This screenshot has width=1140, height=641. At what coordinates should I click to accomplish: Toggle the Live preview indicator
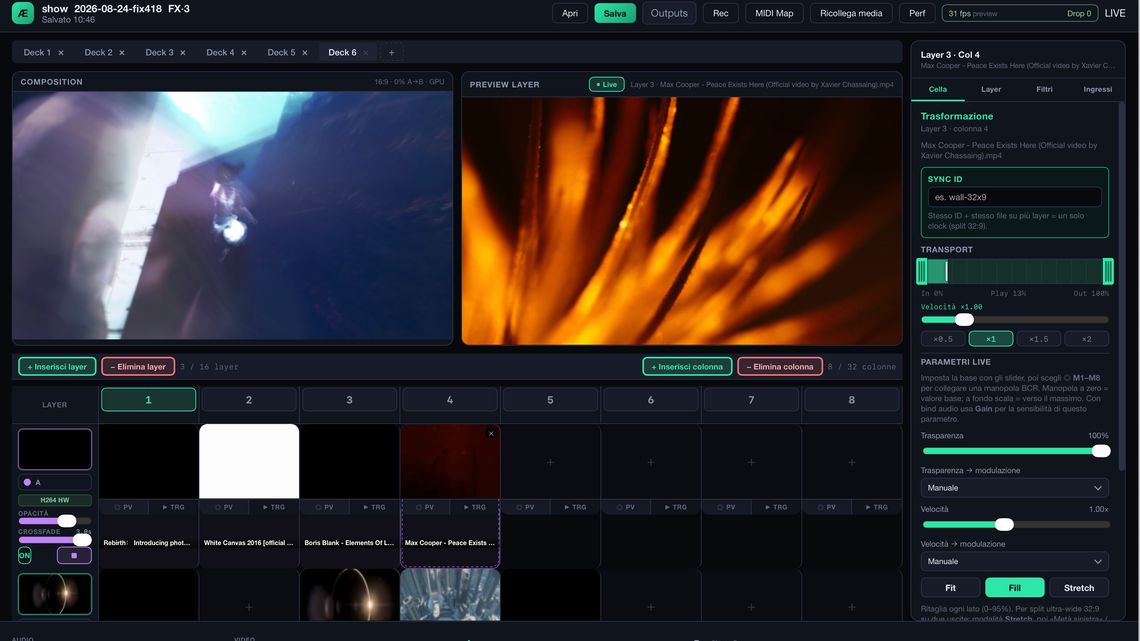coord(606,84)
